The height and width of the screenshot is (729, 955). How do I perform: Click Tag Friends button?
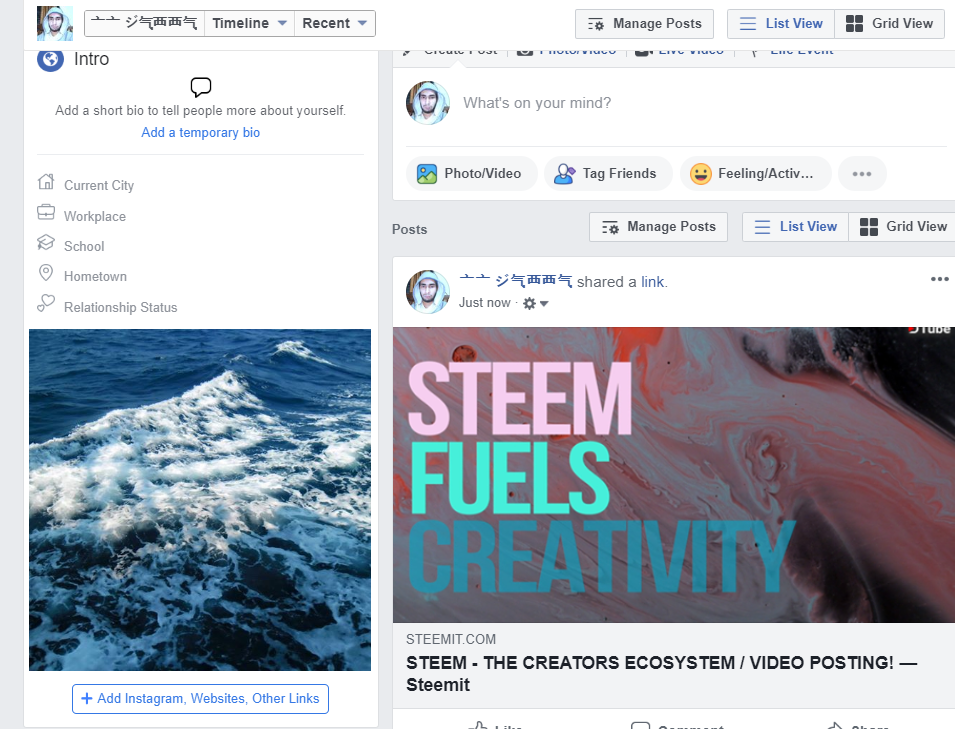click(x=608, y=174)
